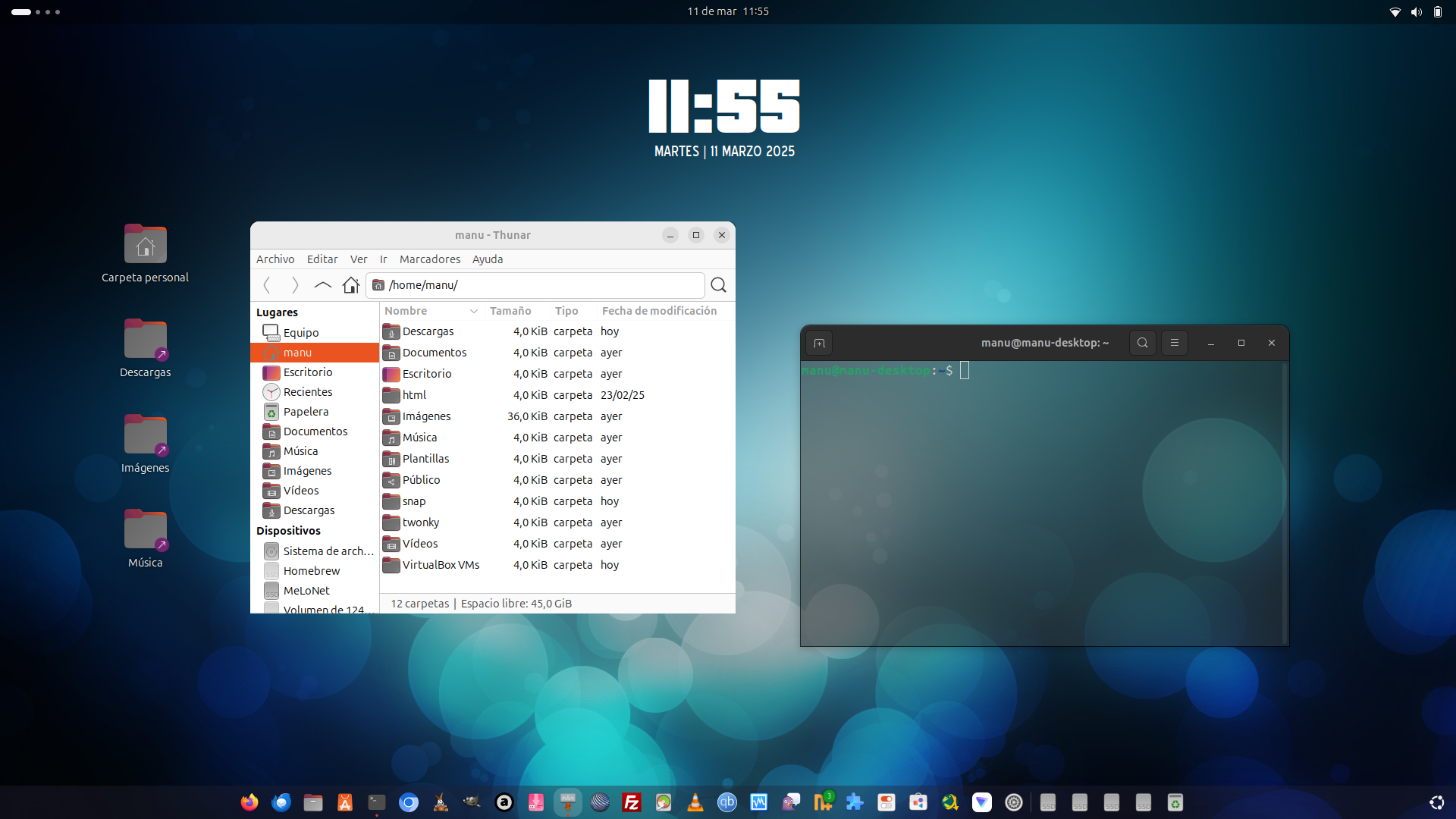Open Recientes in the Thunar sidebar
Viewport: 1456px width, 819px height.
(x=315, y=392)
